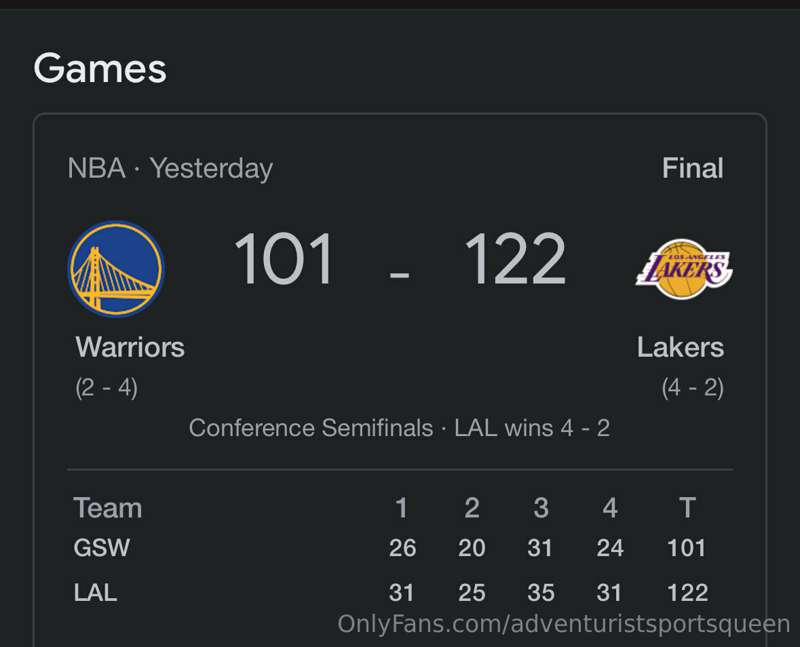Click GSW total score 101 in table
800x647 pixels.
click(x=687, y=548)
